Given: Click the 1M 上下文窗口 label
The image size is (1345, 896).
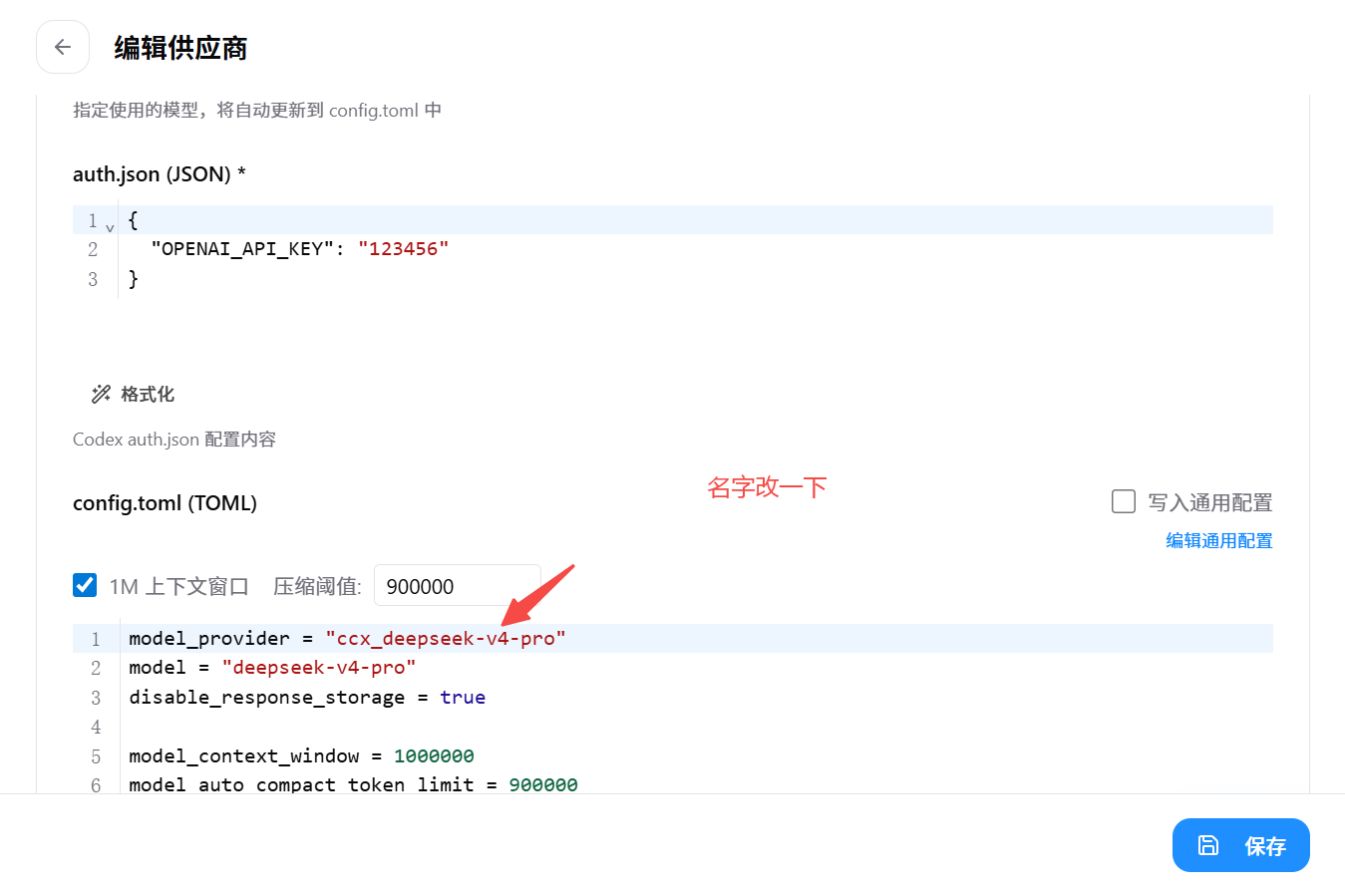Looking at the screenshot, I should click(x=179, y=586).
